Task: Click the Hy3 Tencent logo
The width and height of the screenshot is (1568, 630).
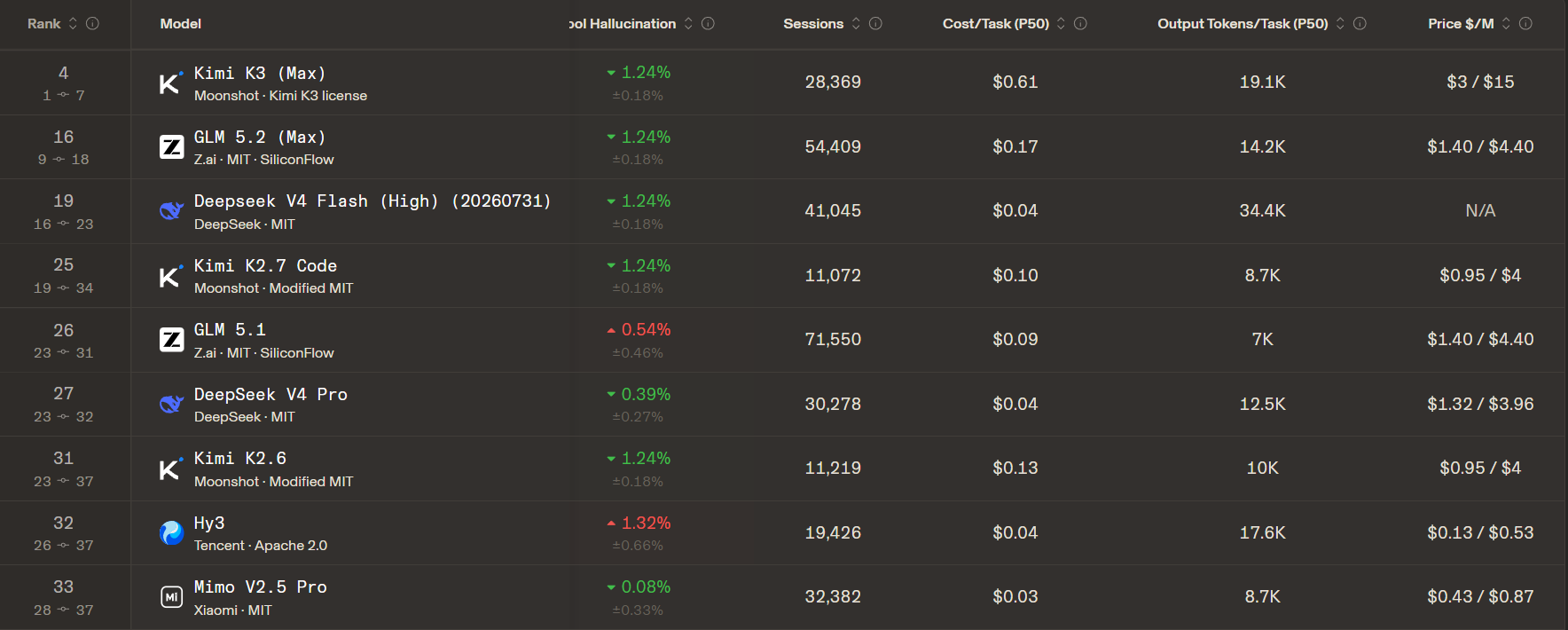Action: (171, 532)
